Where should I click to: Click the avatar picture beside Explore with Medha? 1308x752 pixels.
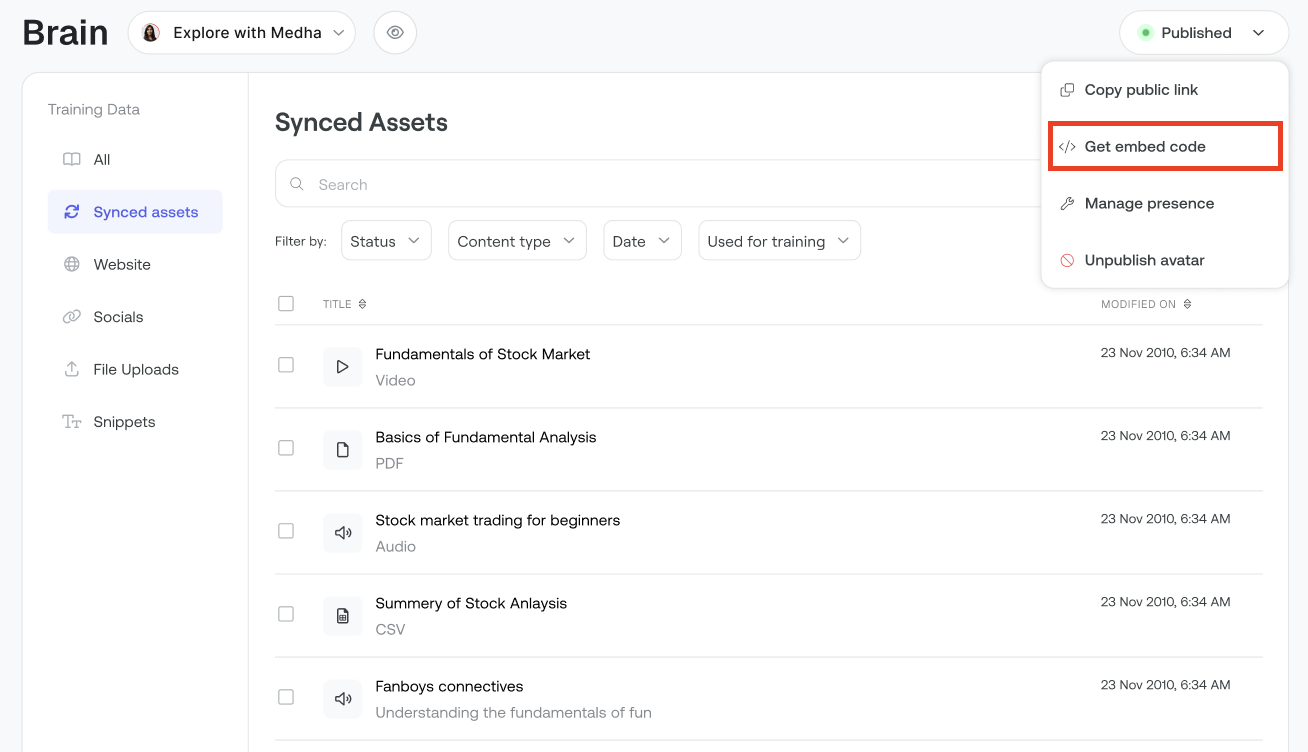pyautogui.click(x=151, y=33)
